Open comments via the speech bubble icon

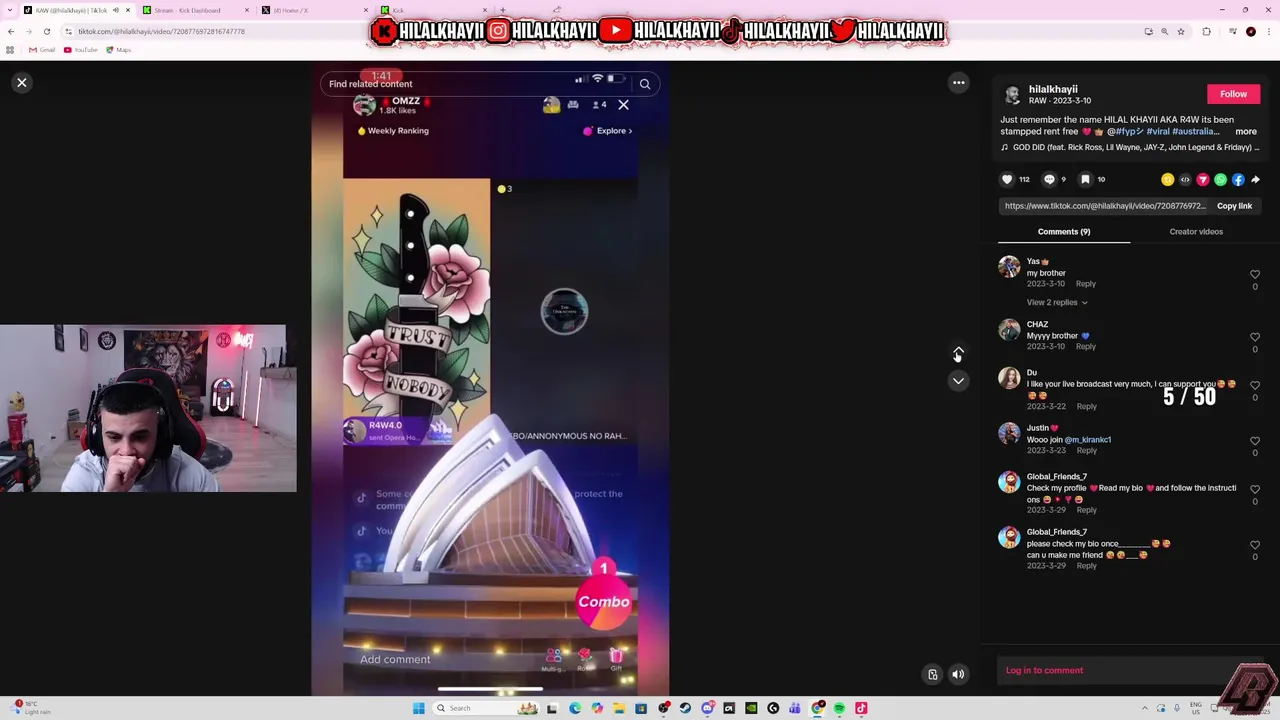pos(1049,180)
